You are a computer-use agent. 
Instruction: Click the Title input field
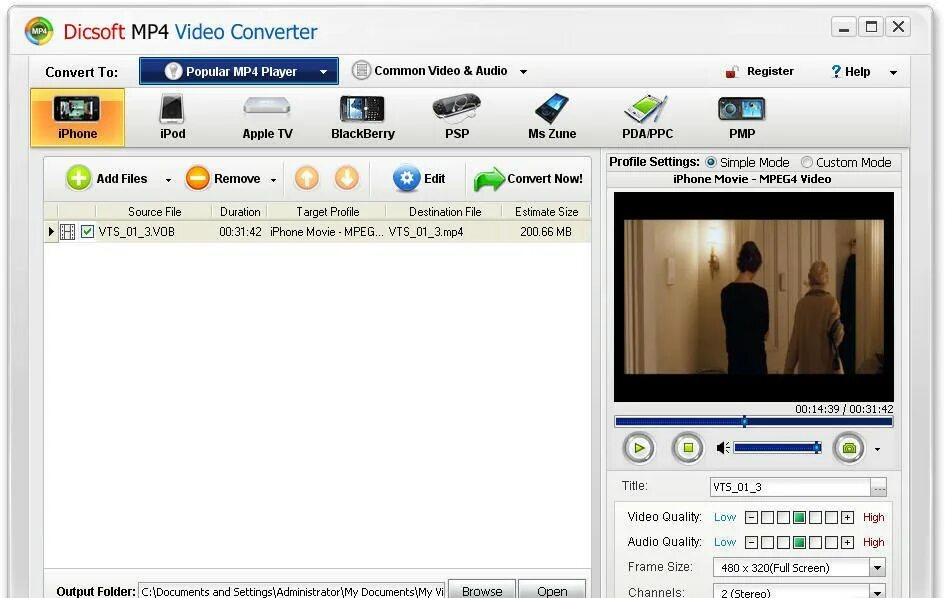[790, 487]
